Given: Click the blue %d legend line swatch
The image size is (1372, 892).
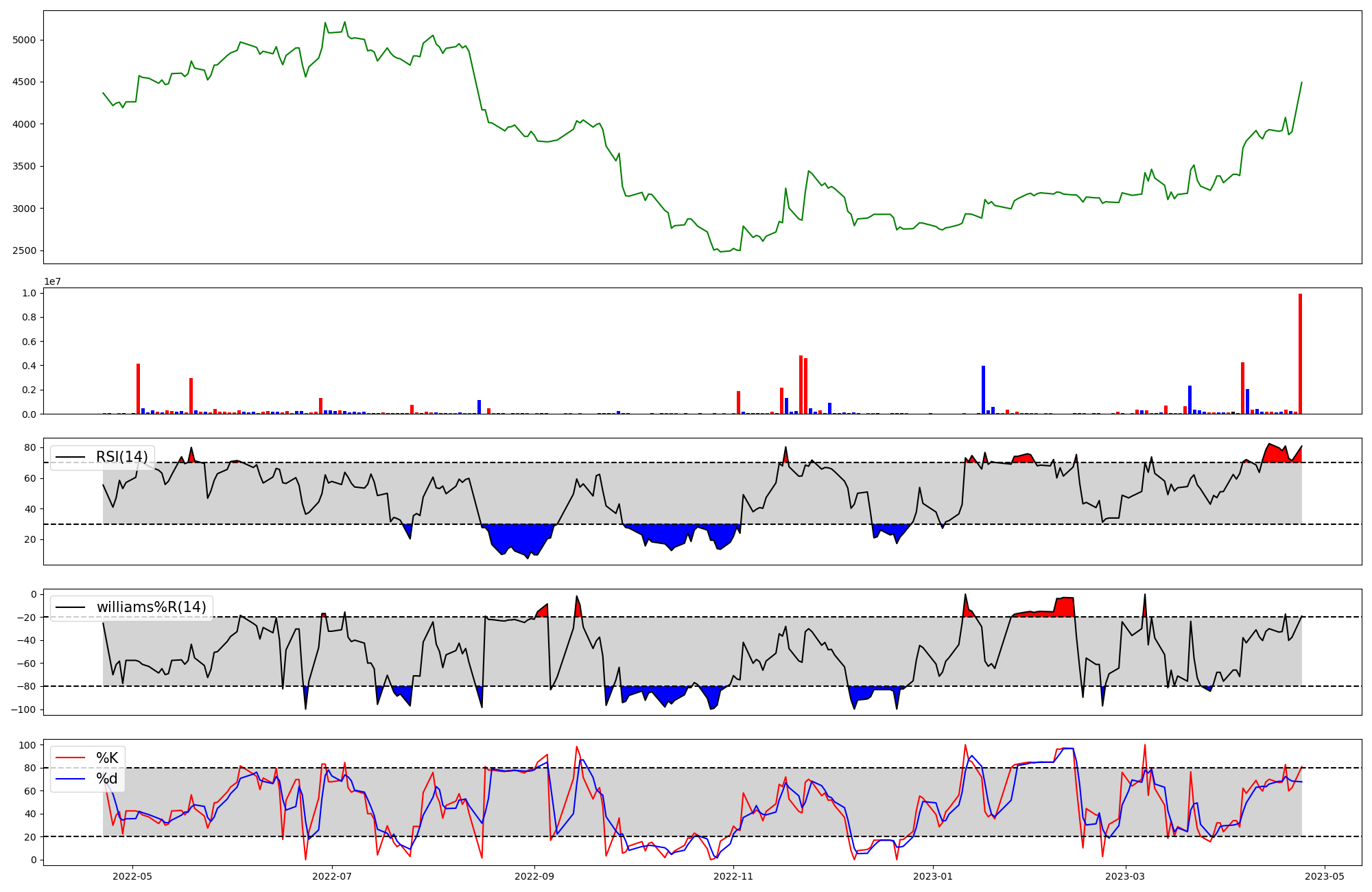Looking at the screenshot, I should point(70,779).
